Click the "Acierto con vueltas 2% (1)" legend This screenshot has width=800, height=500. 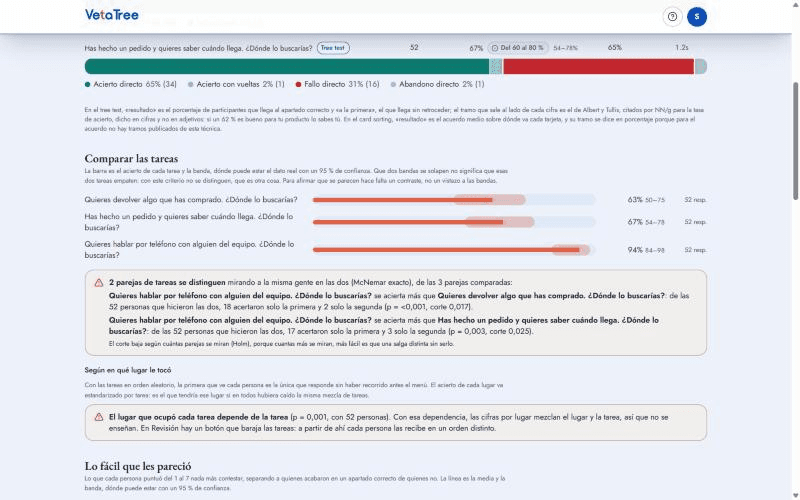click(x=236, y=84)
